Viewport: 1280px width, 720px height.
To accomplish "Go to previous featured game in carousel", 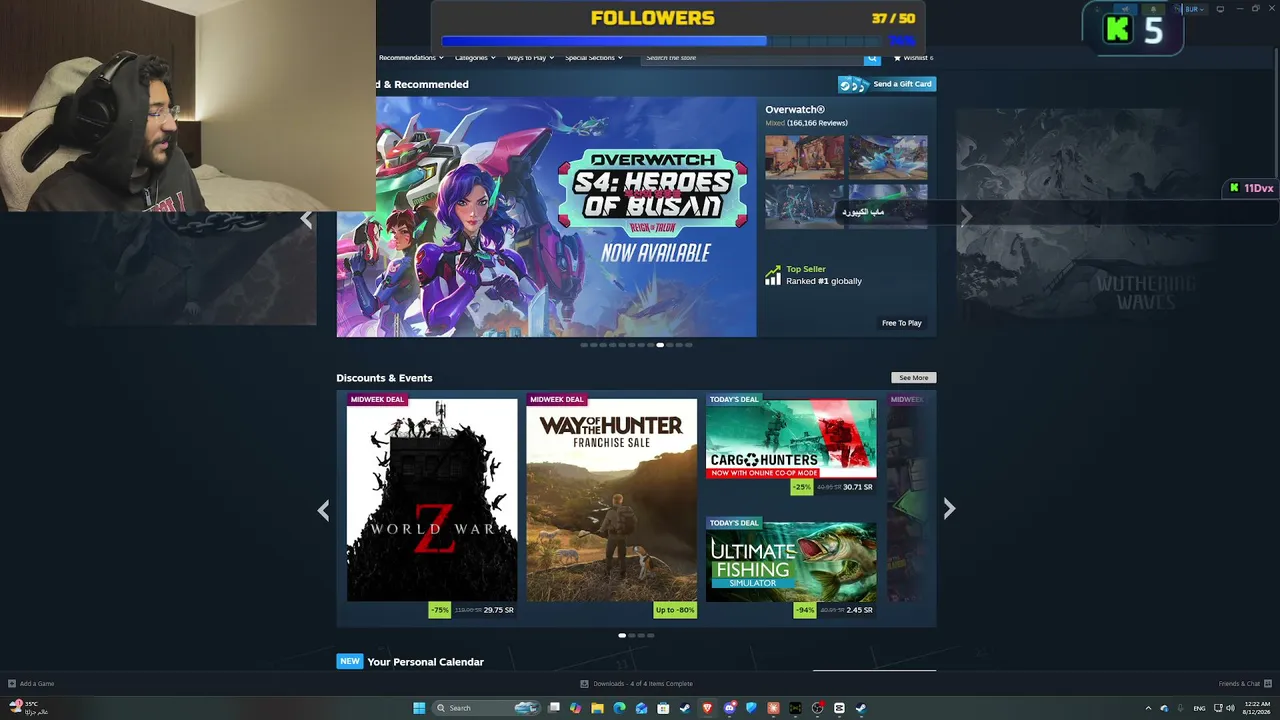I will 307,220.
